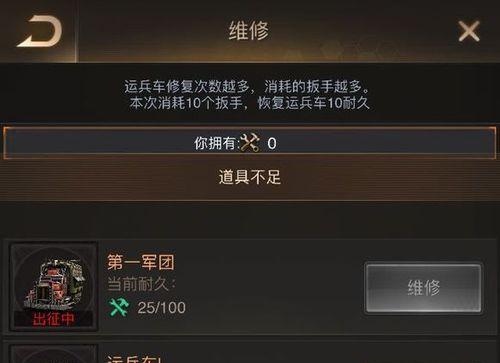Tap the 维修 title in header
Screen dimensions: 500x363
pos(249,31)
